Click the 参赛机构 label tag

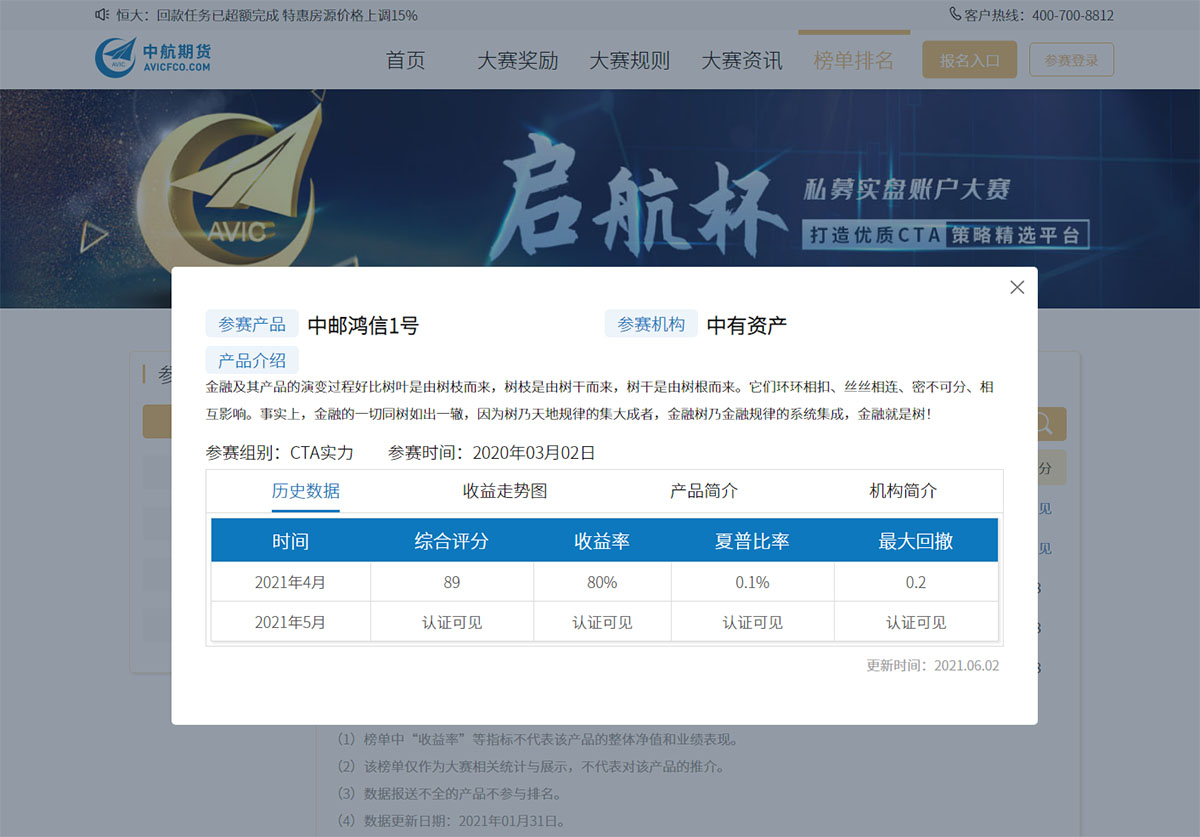coord(651,324)
